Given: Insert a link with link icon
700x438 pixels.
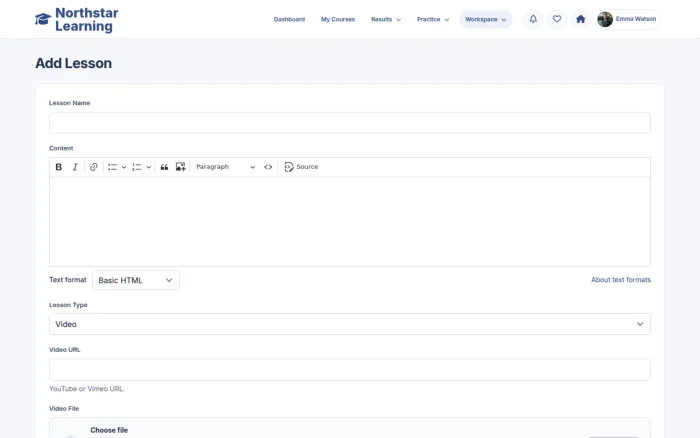Looking at the screenshot, I should pos(93,167).
